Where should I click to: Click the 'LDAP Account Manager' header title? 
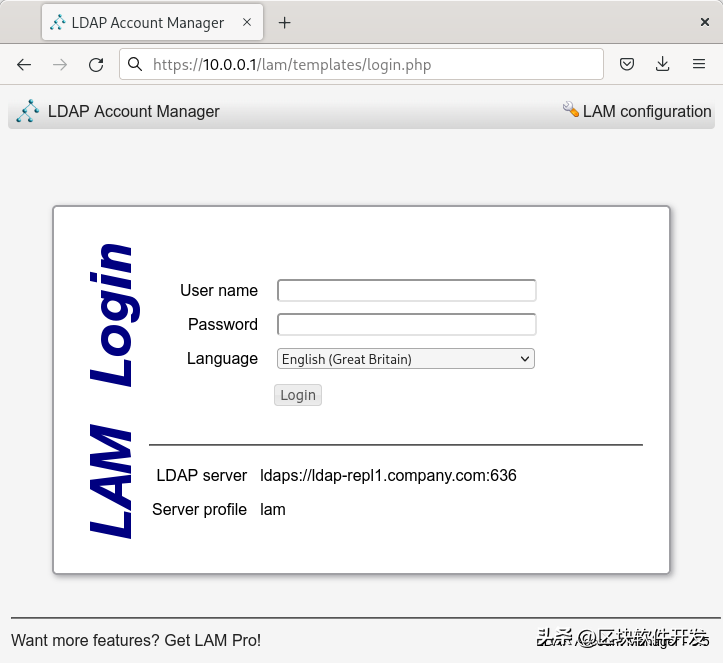pos(134,111)
